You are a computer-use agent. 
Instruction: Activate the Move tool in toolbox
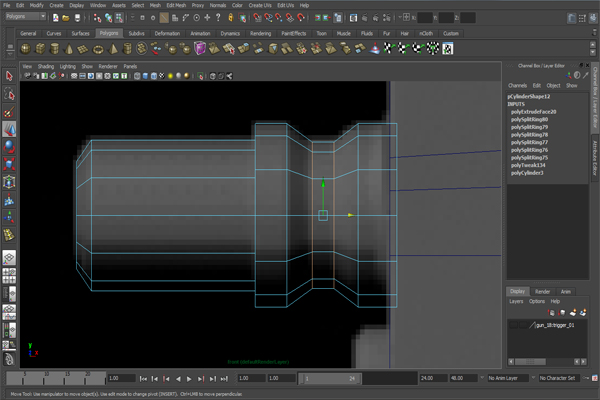pyautogui.click(x=9, y=129)
